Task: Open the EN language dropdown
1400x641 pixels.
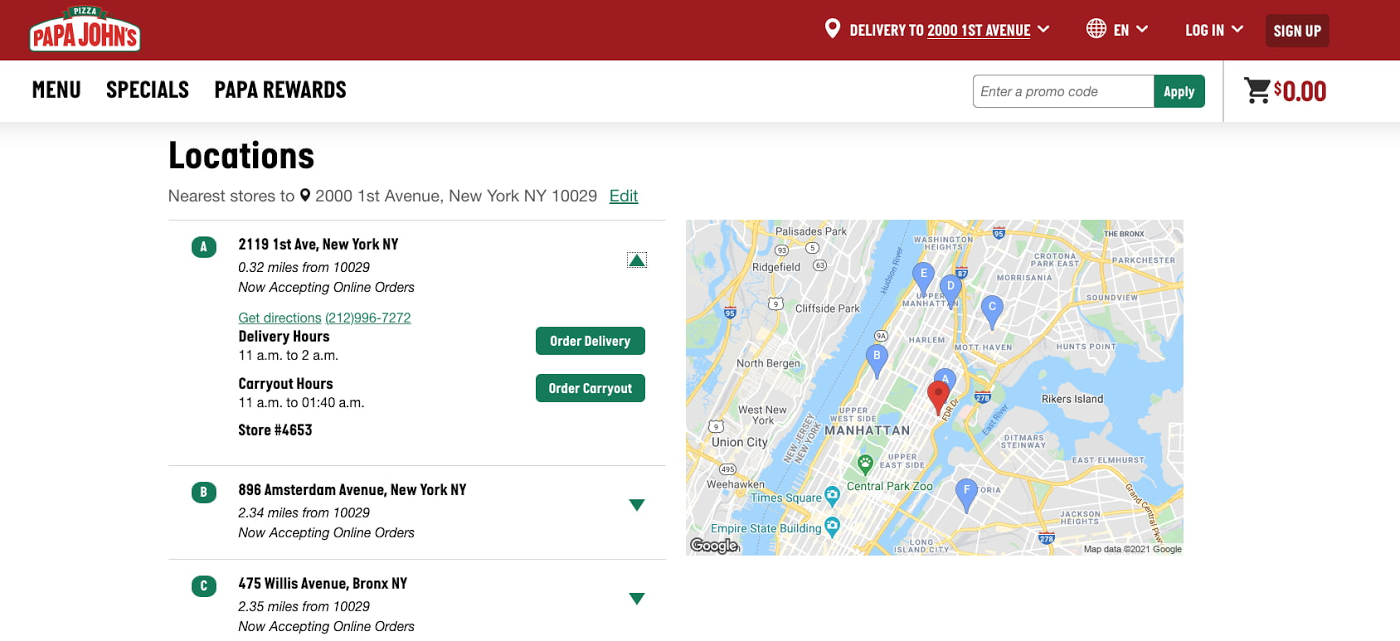Action: (1117, 30)
